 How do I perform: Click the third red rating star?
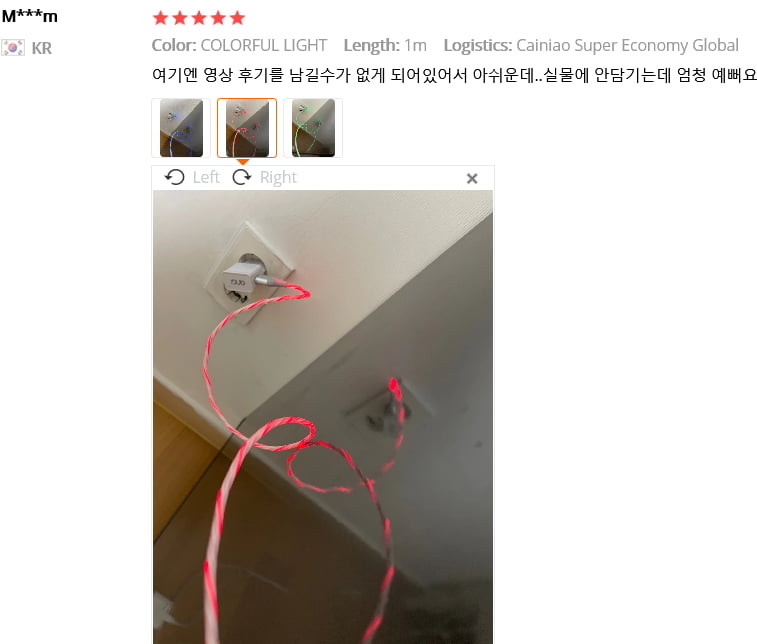tap(199, 18)
